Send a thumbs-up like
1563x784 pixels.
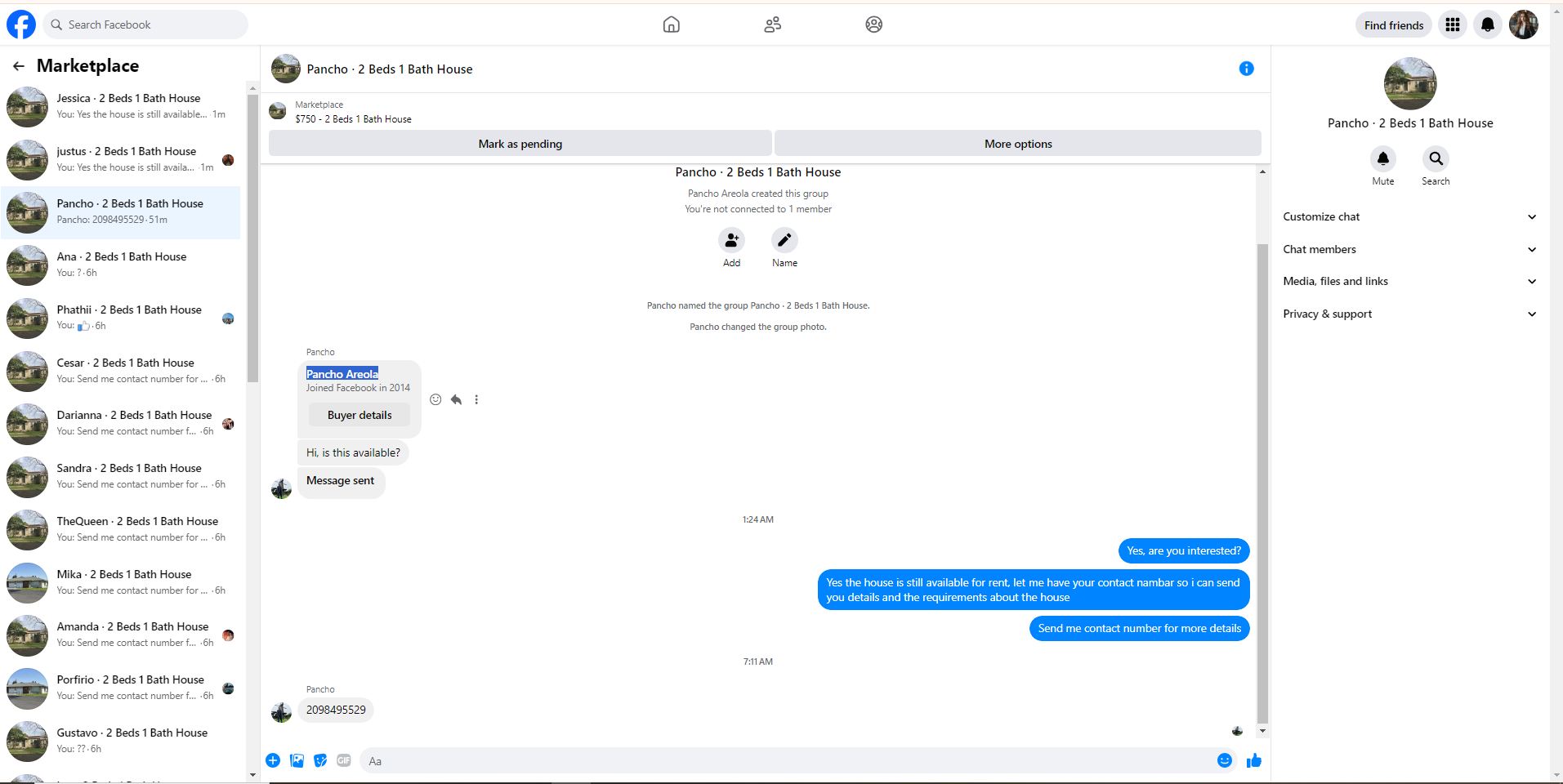1254,761
